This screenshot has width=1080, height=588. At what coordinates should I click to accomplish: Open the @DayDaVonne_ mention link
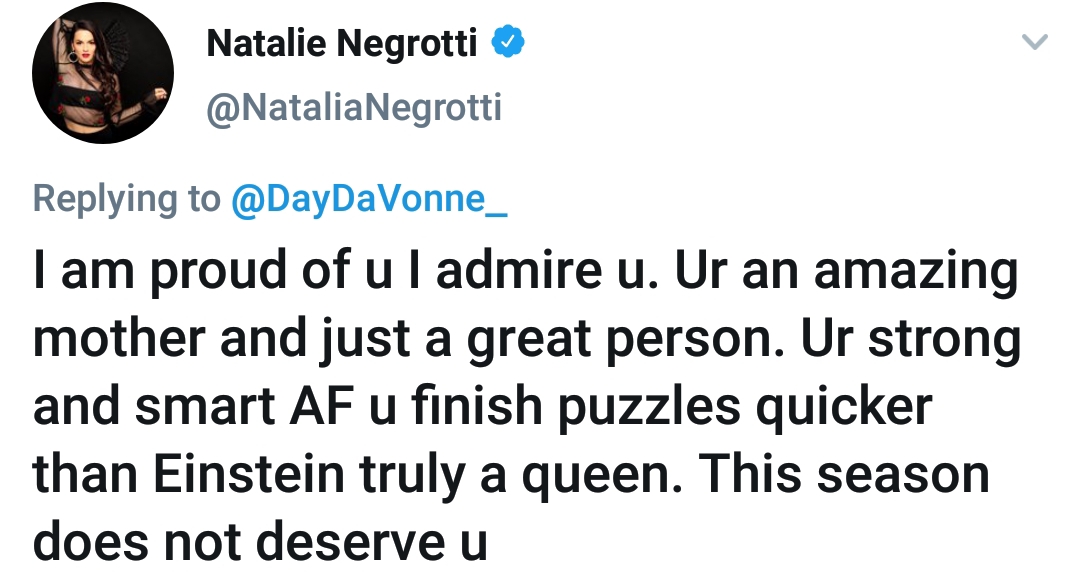click(368, 199)
